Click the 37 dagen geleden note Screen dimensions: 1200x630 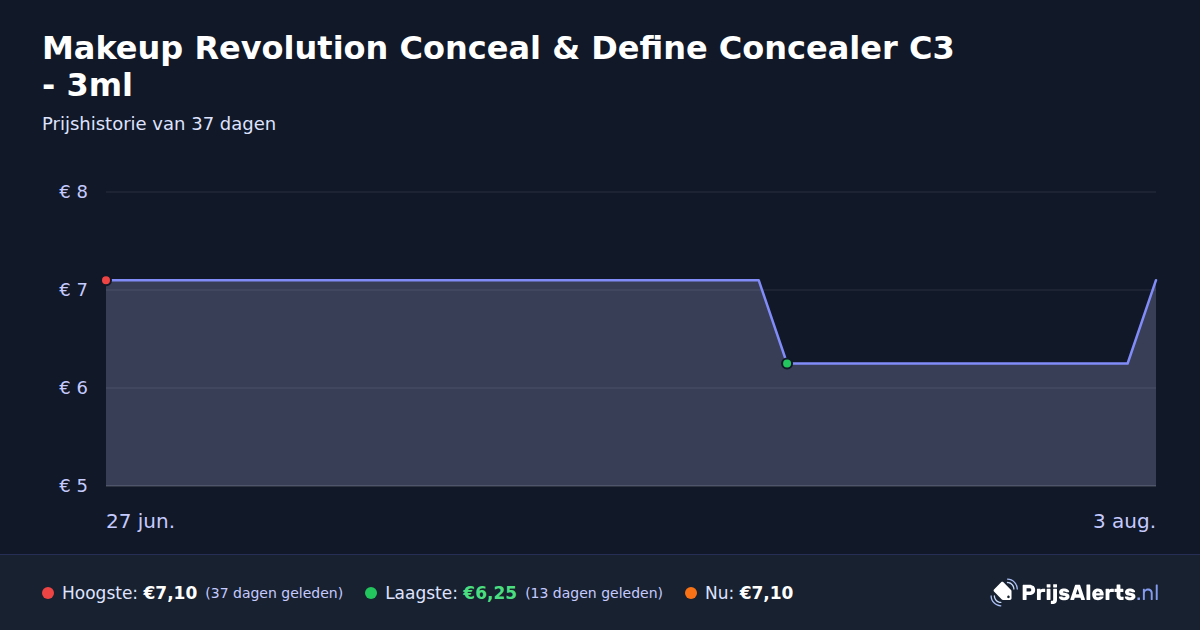[274, 593]
